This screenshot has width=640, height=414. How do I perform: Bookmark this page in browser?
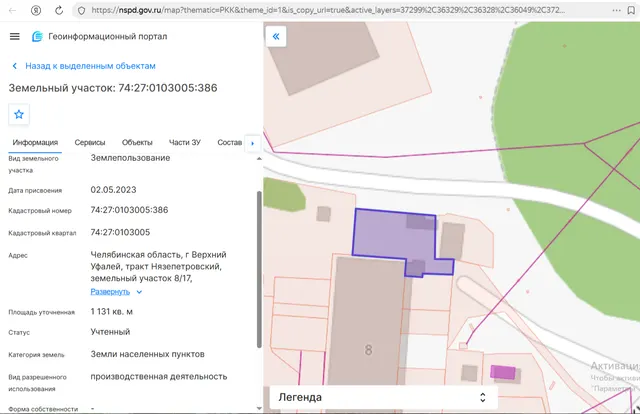pyautogui.click(x=631, y=10)
